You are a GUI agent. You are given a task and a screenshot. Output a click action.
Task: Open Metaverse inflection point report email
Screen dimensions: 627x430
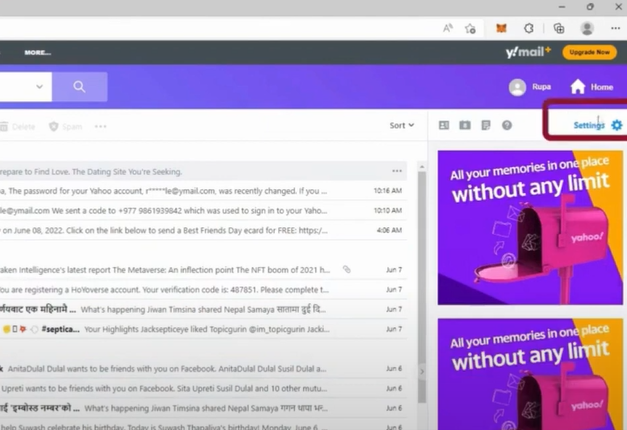[204, 270]
